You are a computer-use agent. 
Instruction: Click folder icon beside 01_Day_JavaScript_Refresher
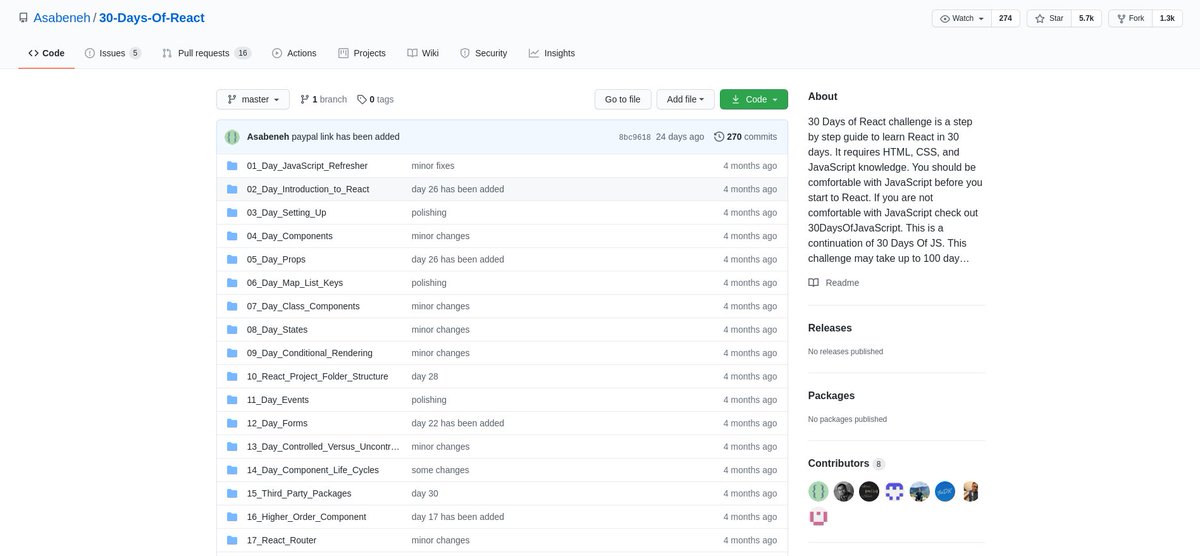(x=232, y=166)
